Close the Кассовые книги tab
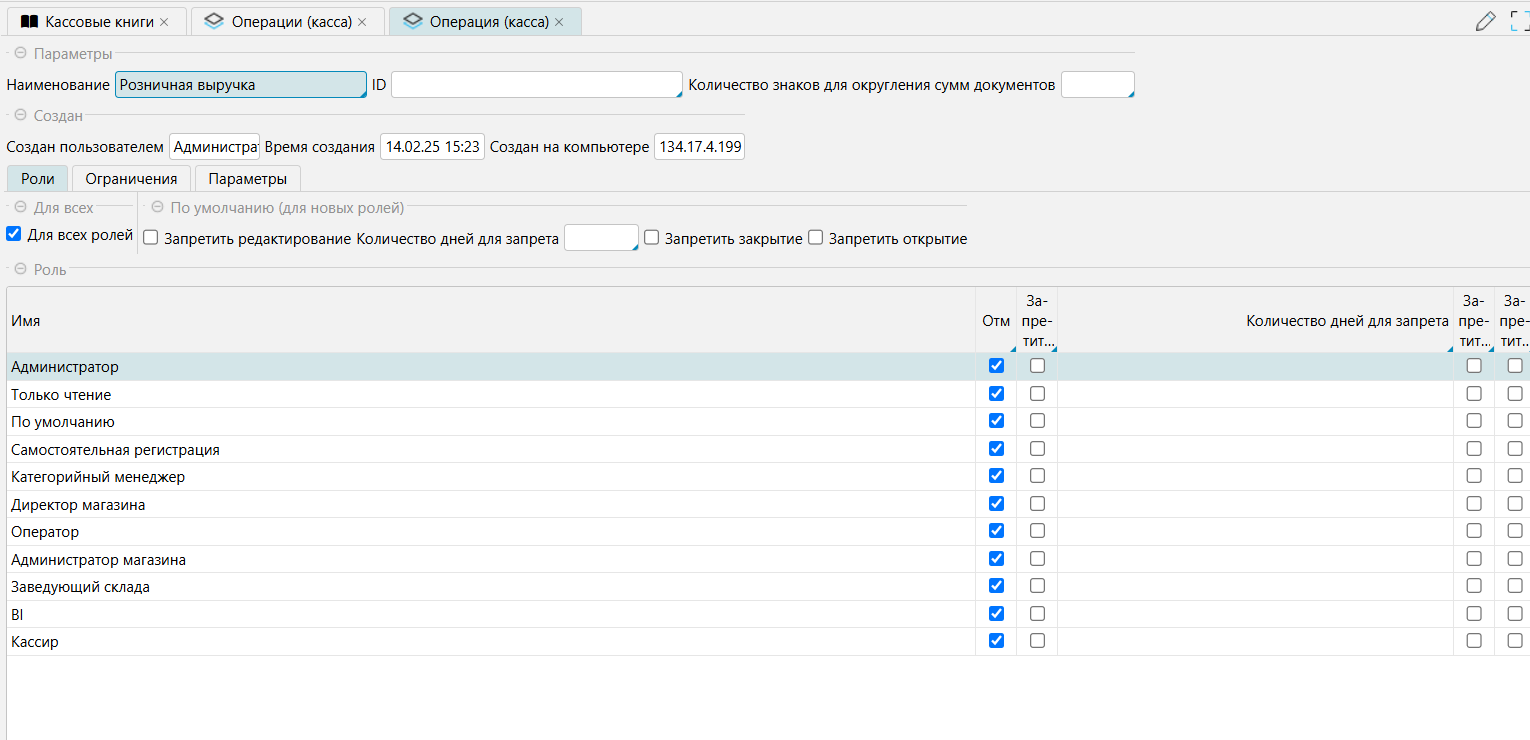 [x=164, y=22]
